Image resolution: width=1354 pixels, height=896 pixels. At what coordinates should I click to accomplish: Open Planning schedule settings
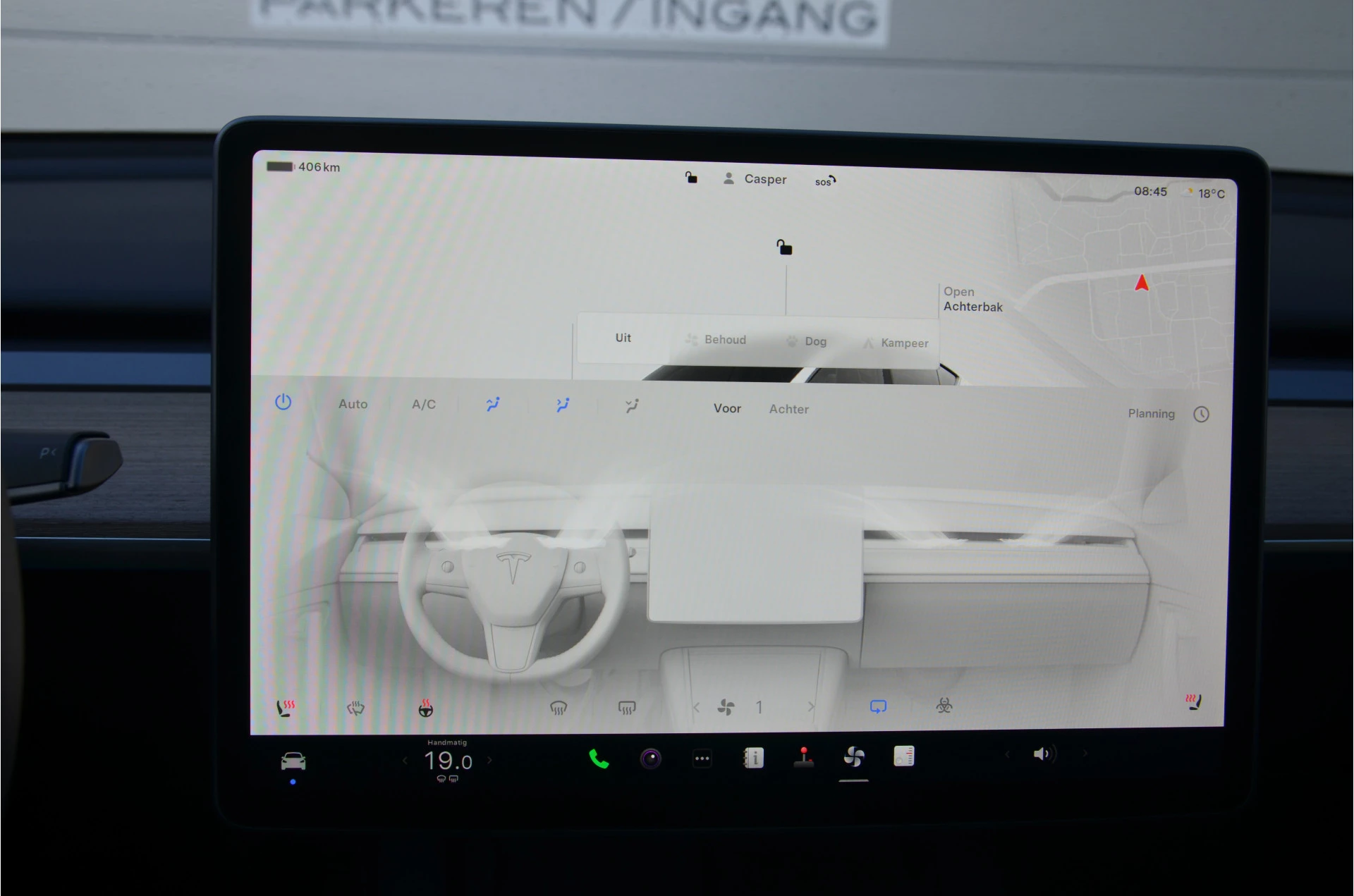point(1150,414)
